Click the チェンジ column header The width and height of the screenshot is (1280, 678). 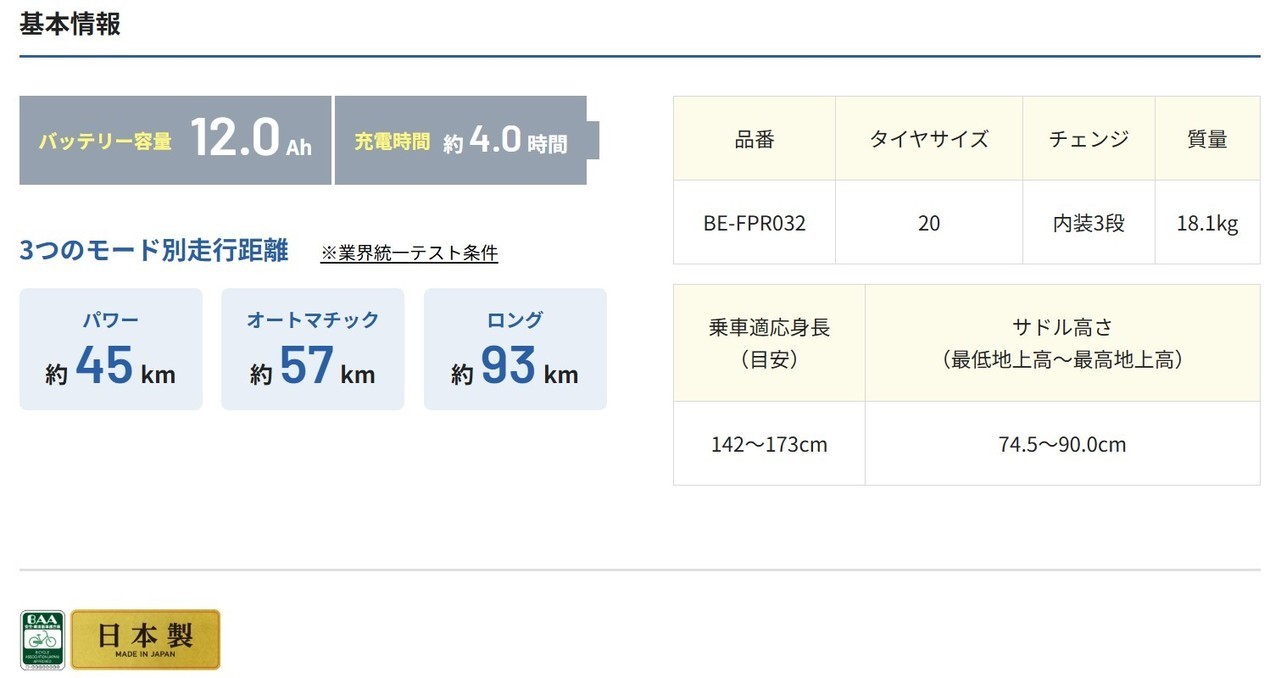(1089, 139)
